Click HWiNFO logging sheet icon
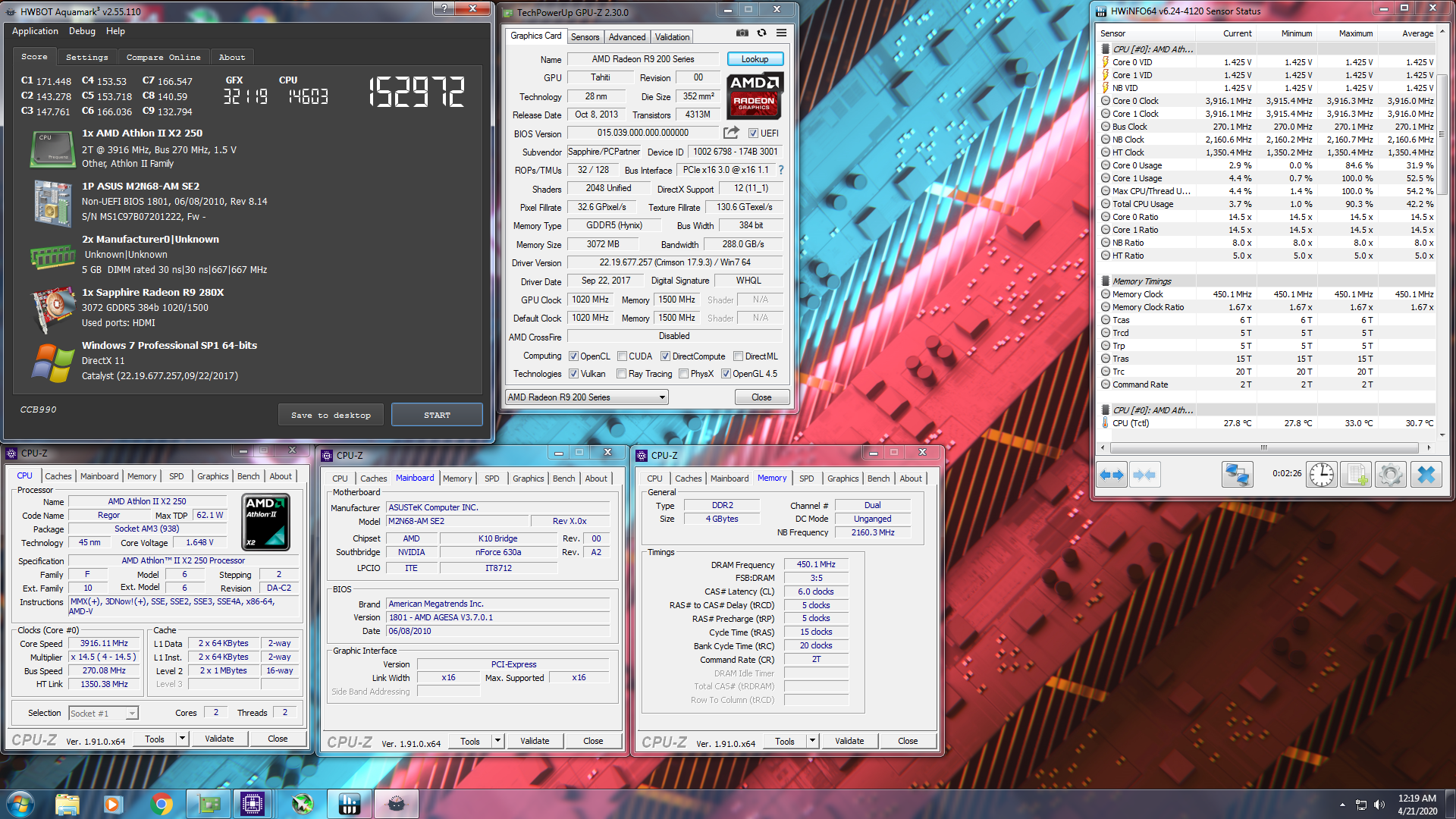This screenshot has width=1456, height=819. coord(1355,475)
